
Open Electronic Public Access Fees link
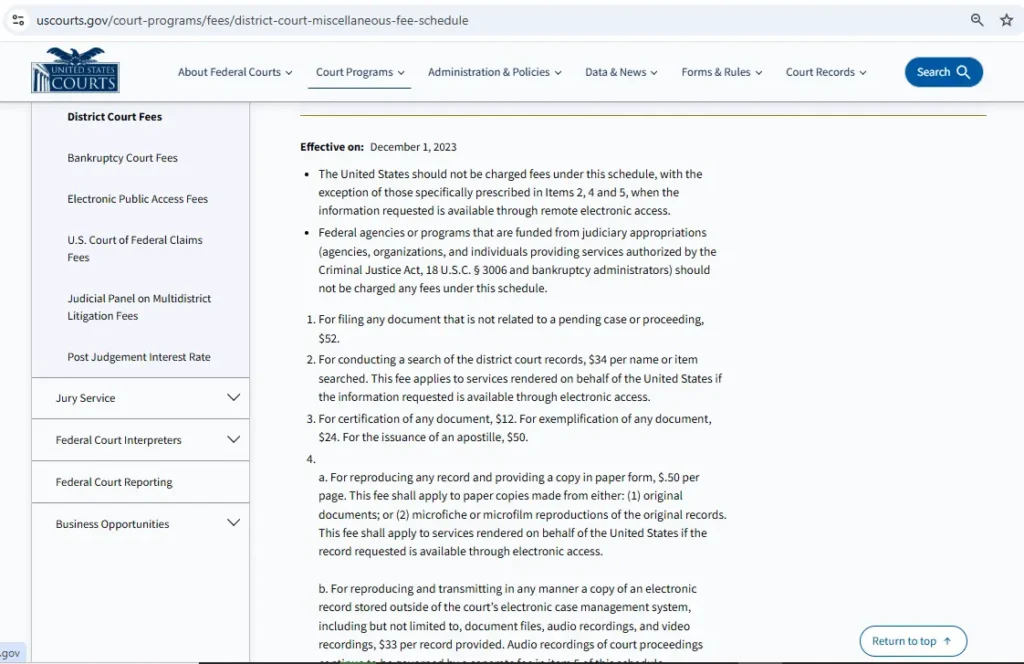137,199
